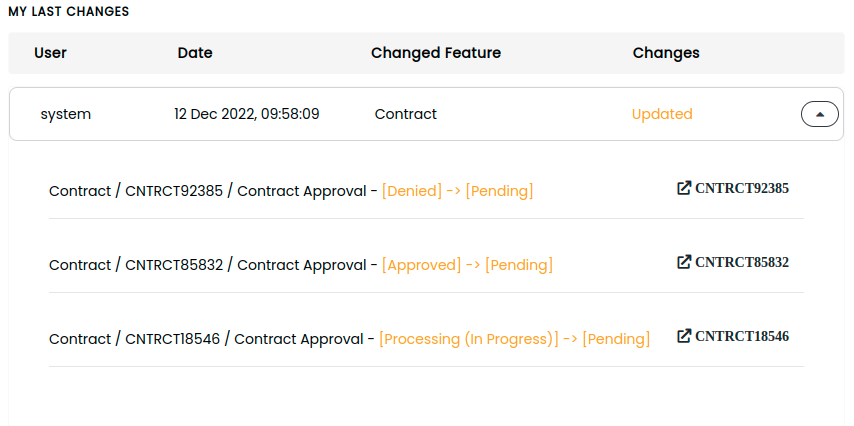Open external link icon for CNTRCT92385

click(x=684, y=188)
